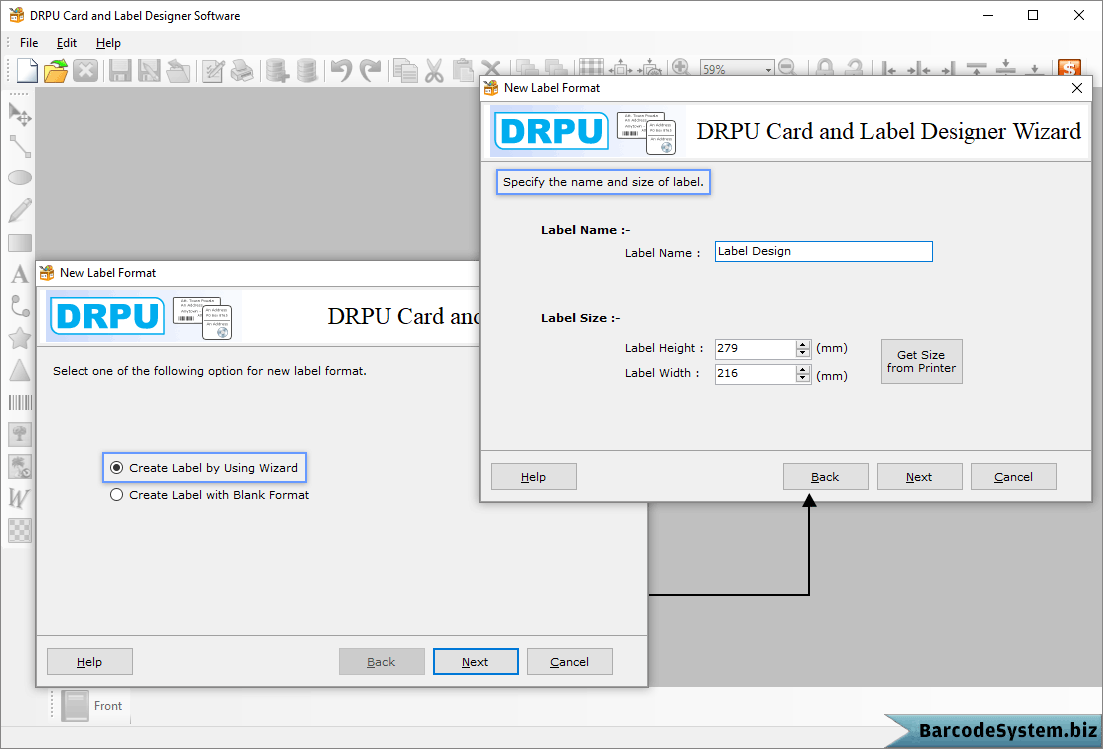Click the Label Width value field

coord(755,374)
